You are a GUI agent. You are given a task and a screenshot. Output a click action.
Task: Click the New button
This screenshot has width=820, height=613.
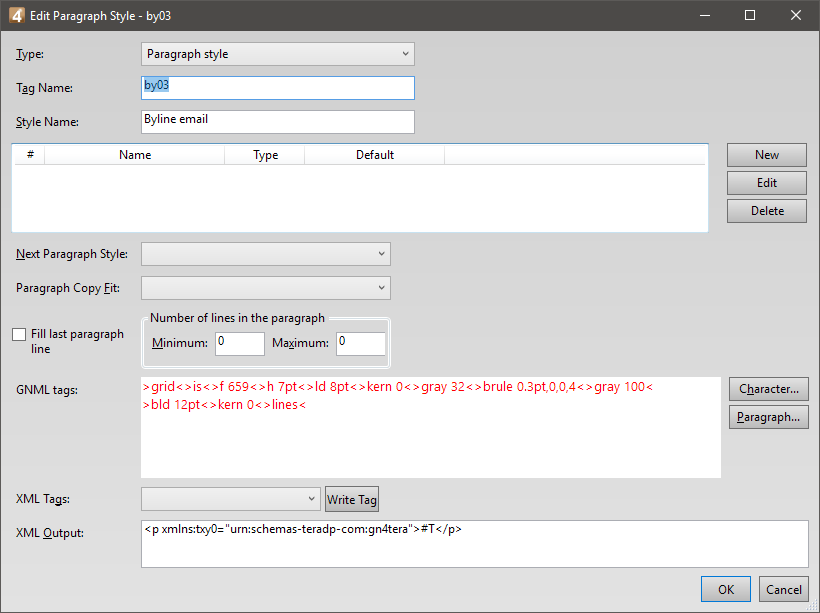click(767, 155)
